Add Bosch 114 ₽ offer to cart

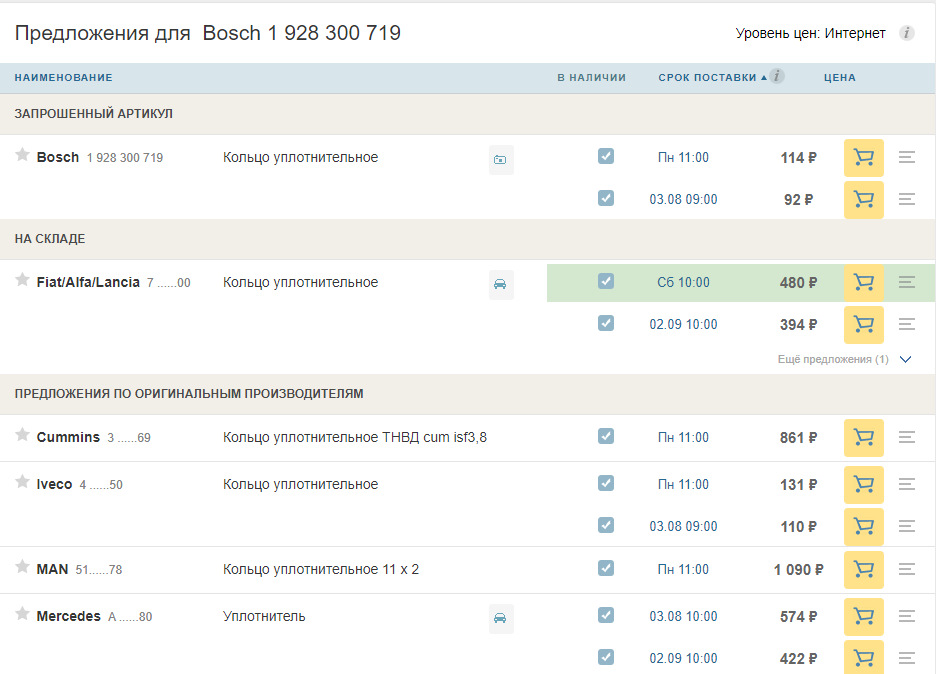[863, 158]
